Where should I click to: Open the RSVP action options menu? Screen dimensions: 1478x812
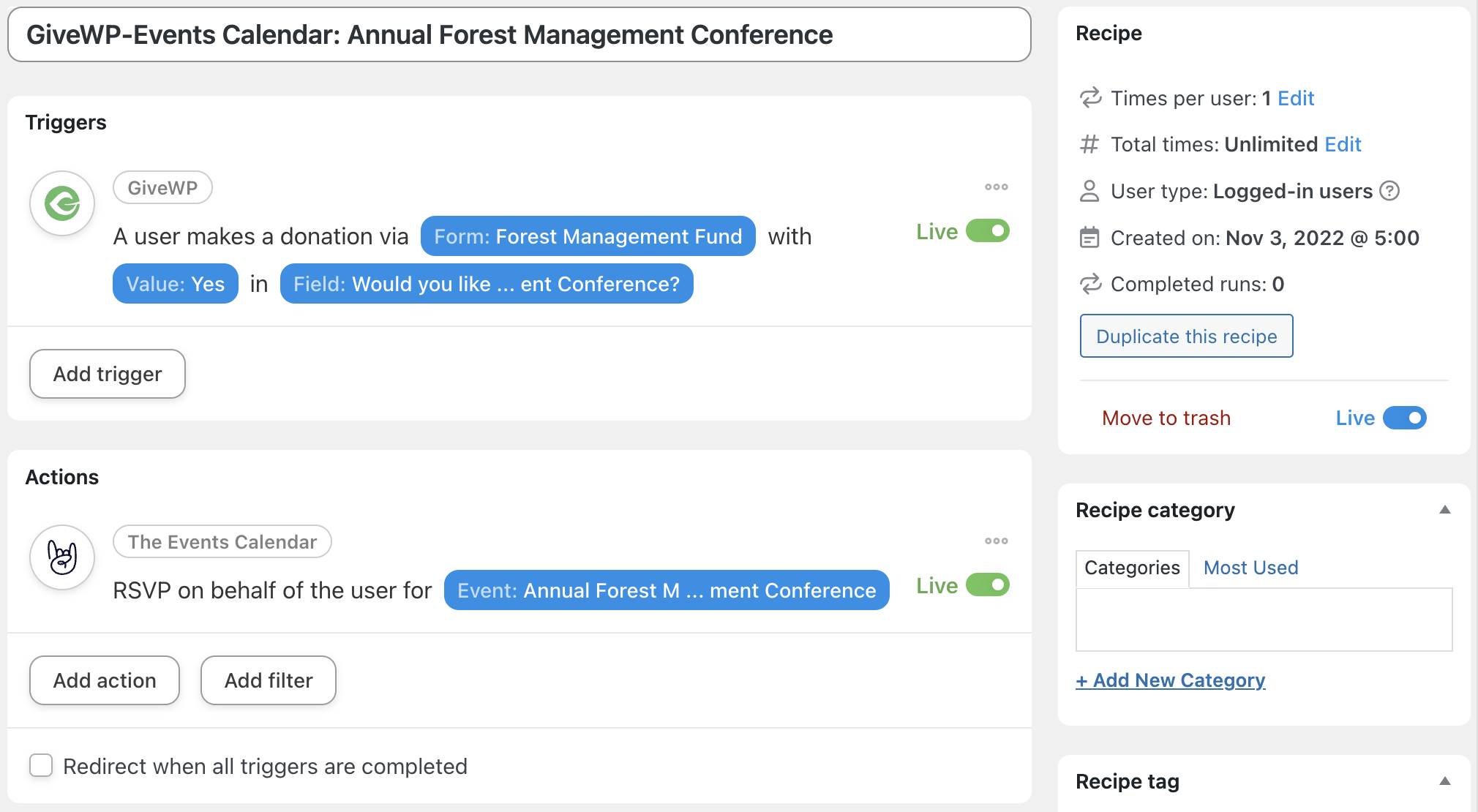click(x=996, y=541)
